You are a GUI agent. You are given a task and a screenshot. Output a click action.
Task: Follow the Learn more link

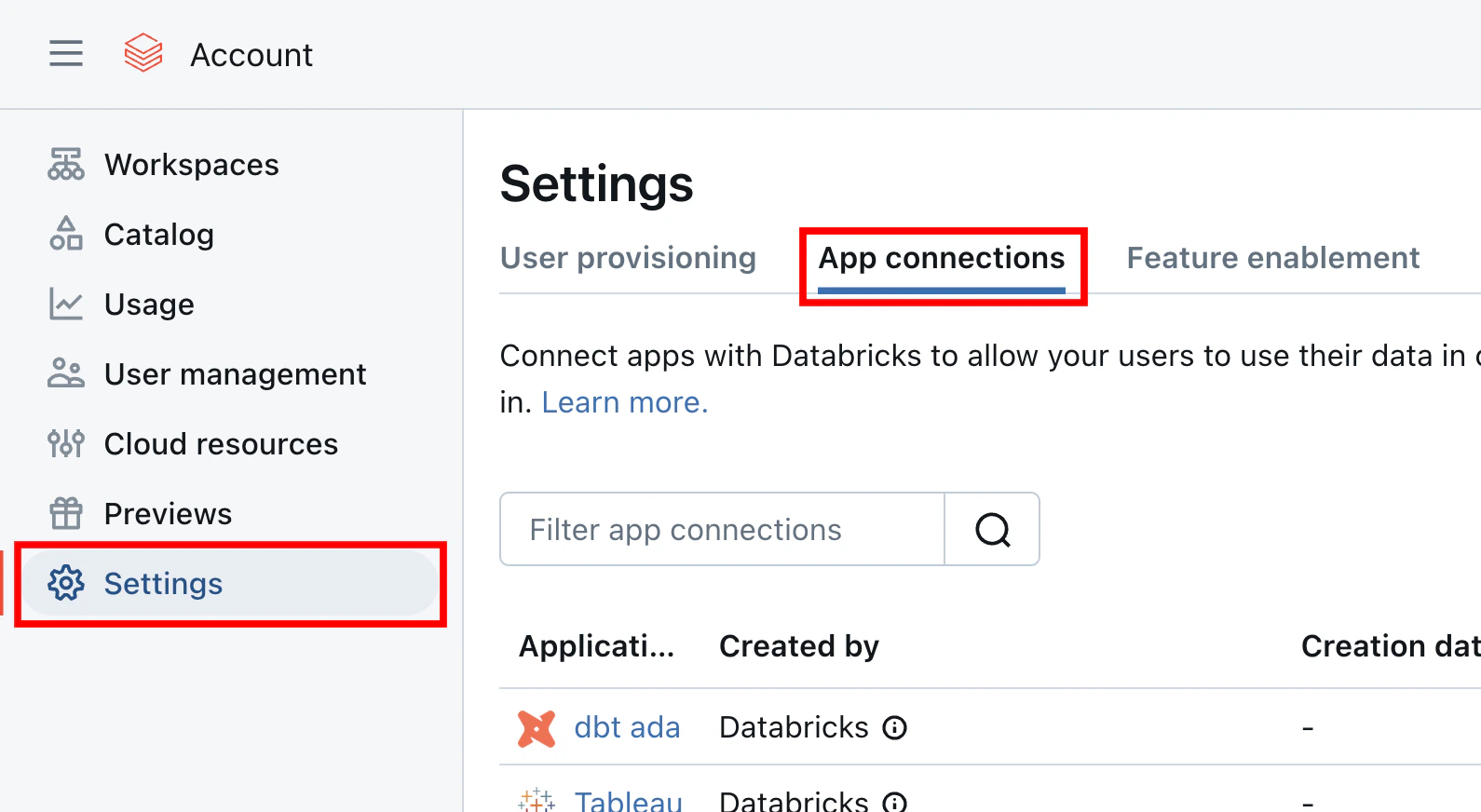(x=625, y=402)
